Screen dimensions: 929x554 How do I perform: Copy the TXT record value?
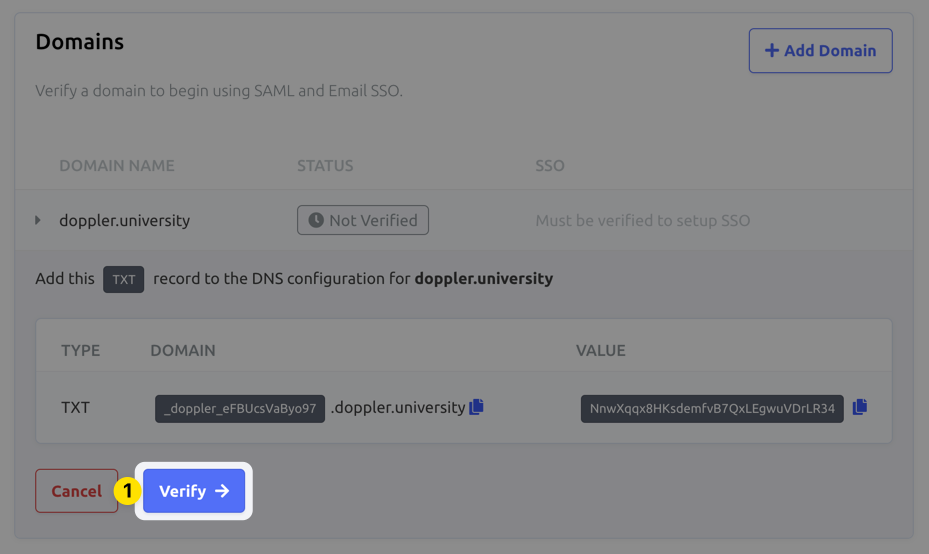(860, 407)
